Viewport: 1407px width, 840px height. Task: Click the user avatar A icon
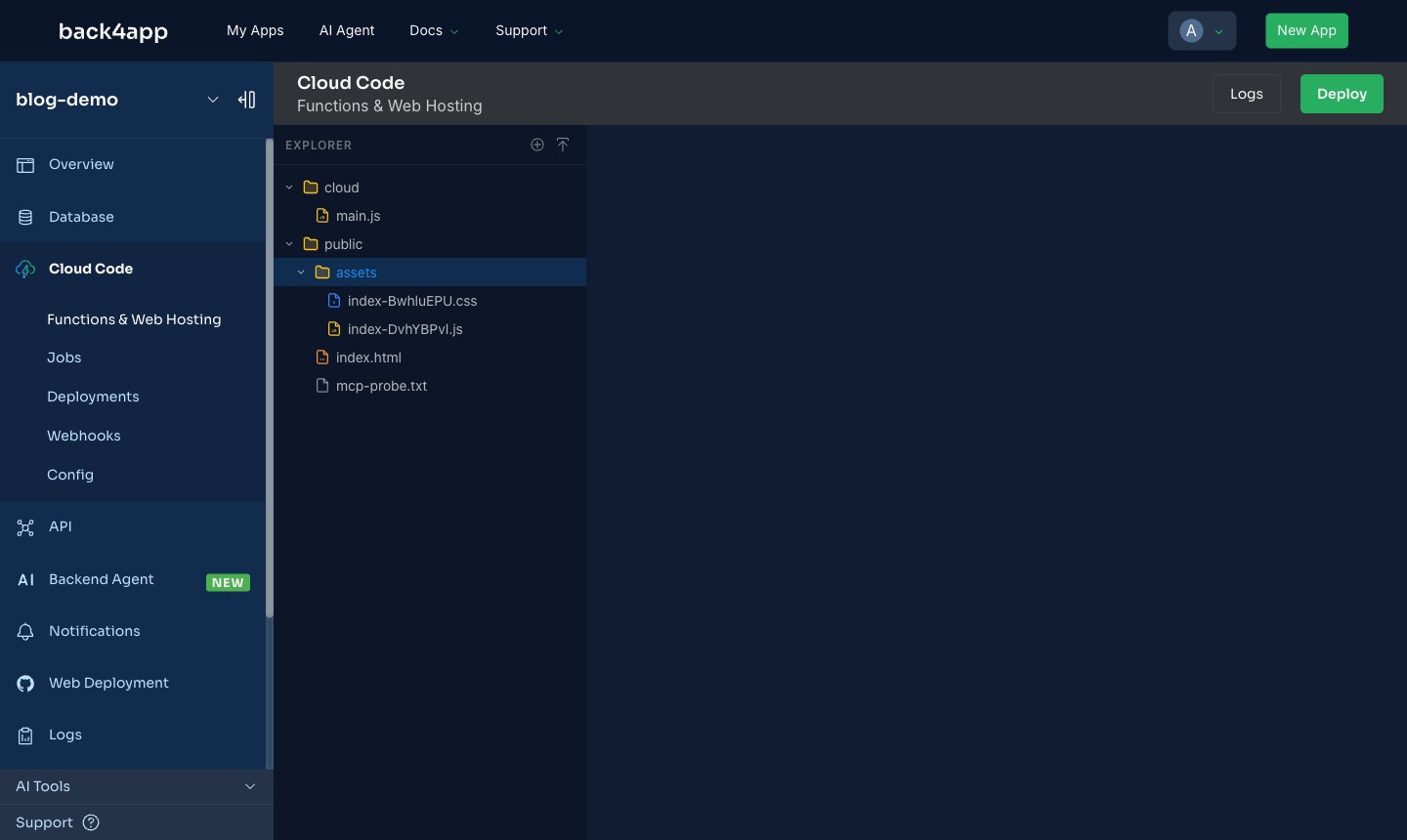click(x=1191, y=30)
